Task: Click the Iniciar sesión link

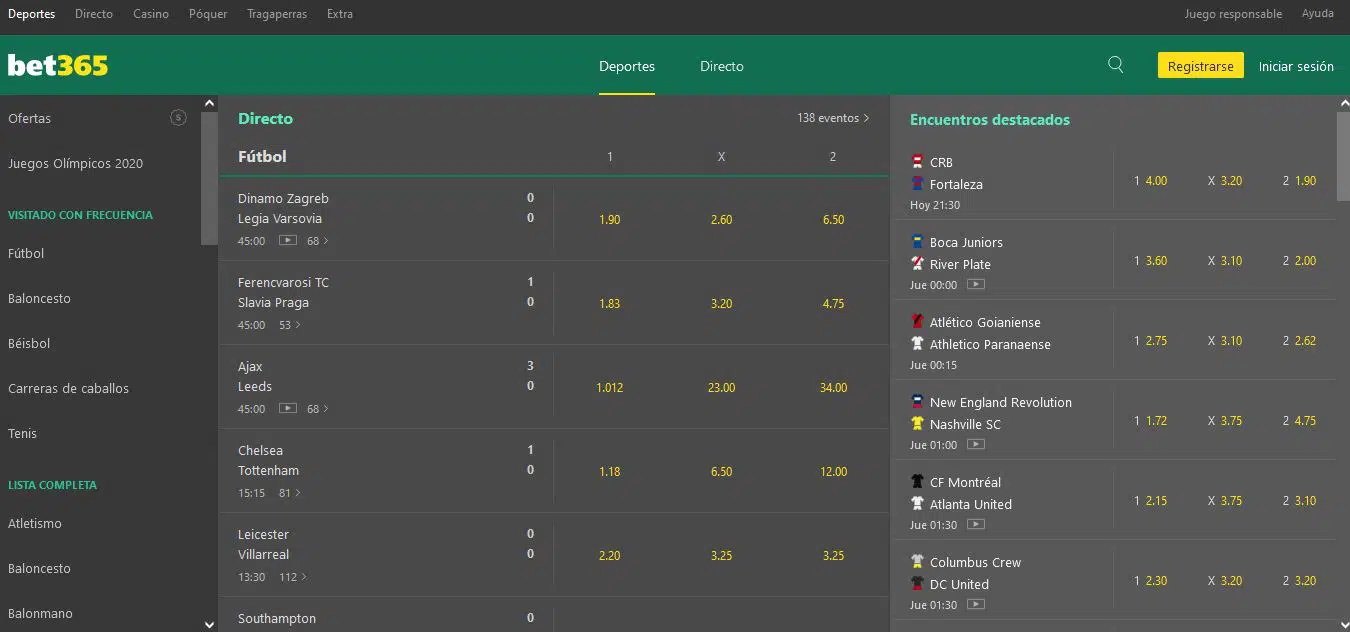Action: pyautogui.click(x=1296, y=66)
